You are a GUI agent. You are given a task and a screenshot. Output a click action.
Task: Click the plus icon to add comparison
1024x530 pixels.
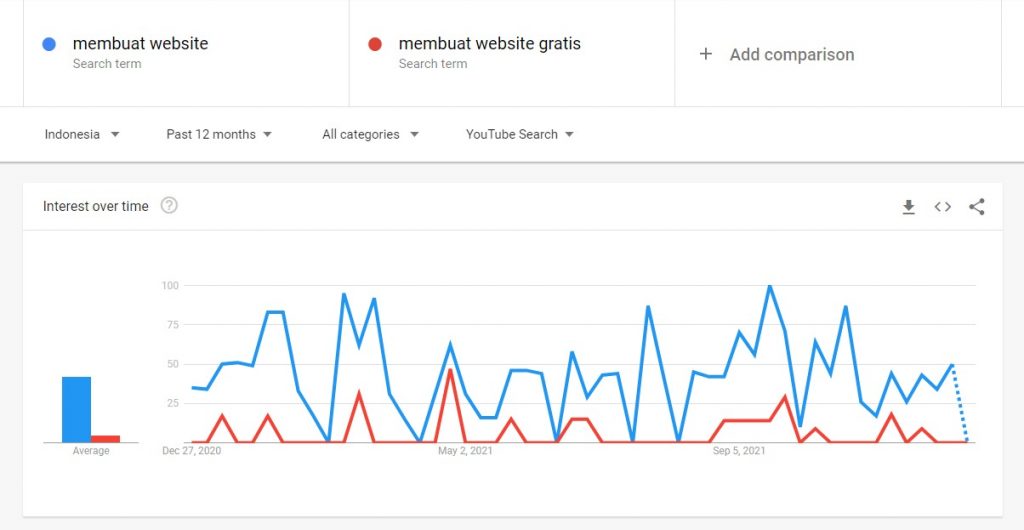(x=706, y=54)
